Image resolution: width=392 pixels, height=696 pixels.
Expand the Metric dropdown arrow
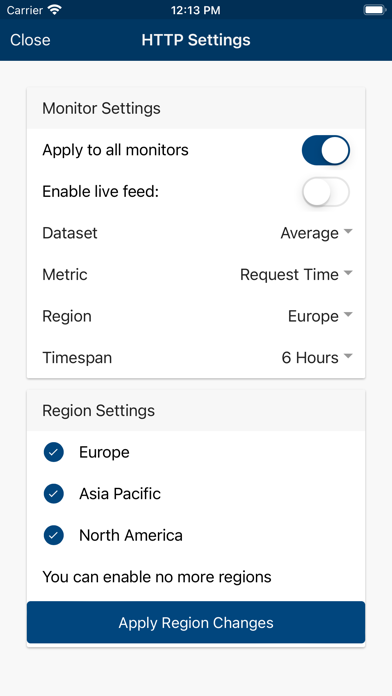pos(348,273)
